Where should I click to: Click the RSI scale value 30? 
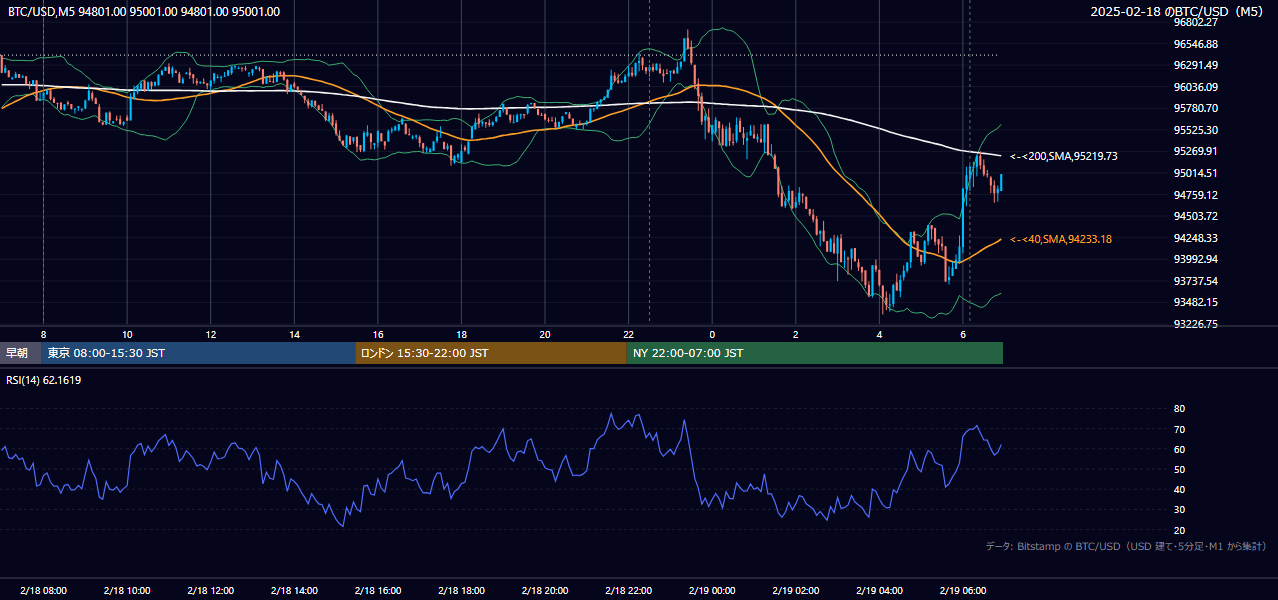[1179, 510]
